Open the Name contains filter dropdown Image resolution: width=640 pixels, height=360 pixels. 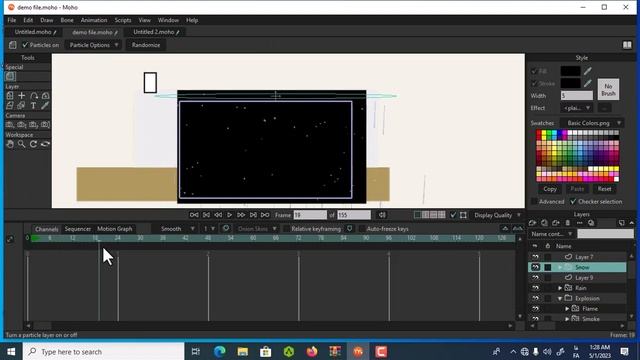click(551, 234)
